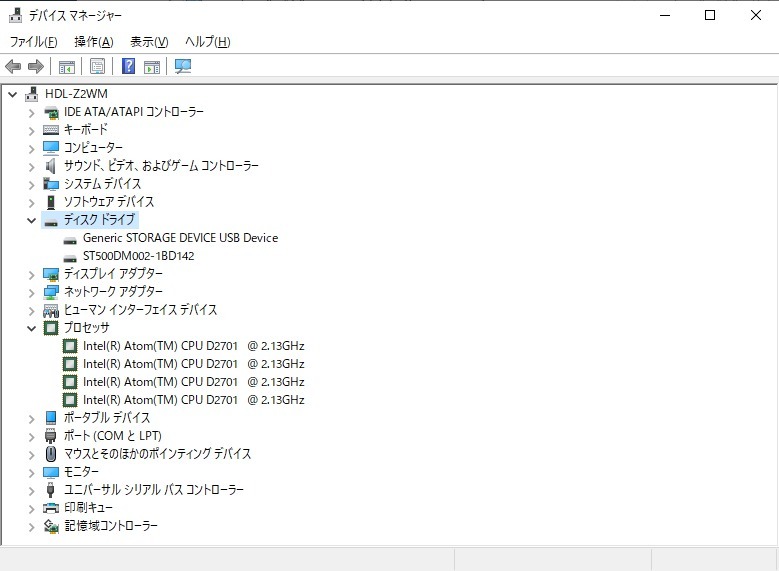Click the sound controller speaker icon
The height and width of the screenshot is (571, 779).
click(x=51, y=165)
